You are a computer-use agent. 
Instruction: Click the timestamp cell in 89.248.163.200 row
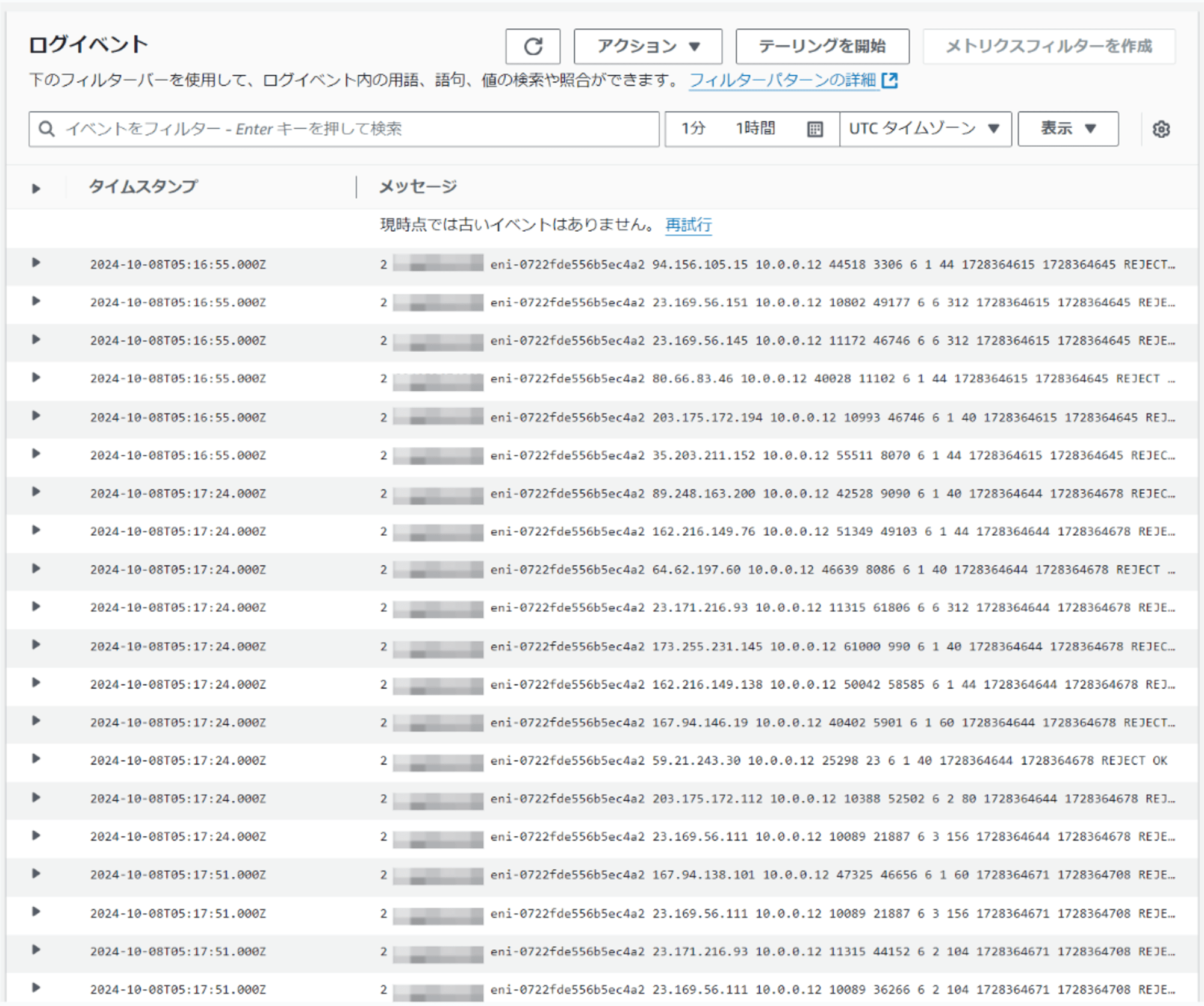tap(178, 494)
